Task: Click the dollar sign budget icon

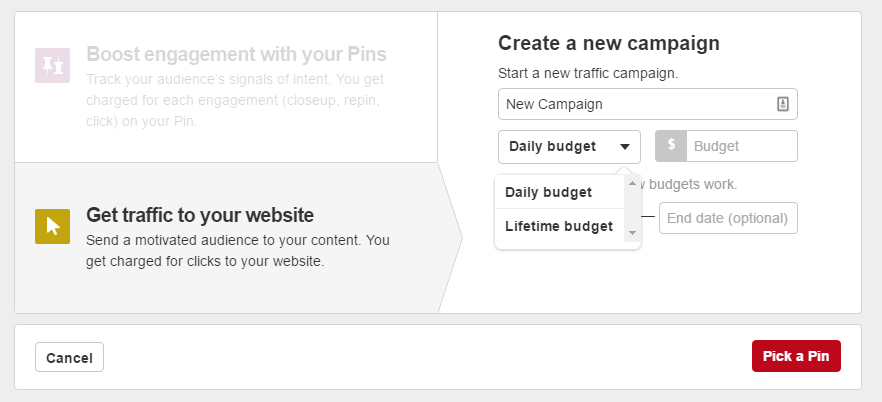Action: click(671, 146)
